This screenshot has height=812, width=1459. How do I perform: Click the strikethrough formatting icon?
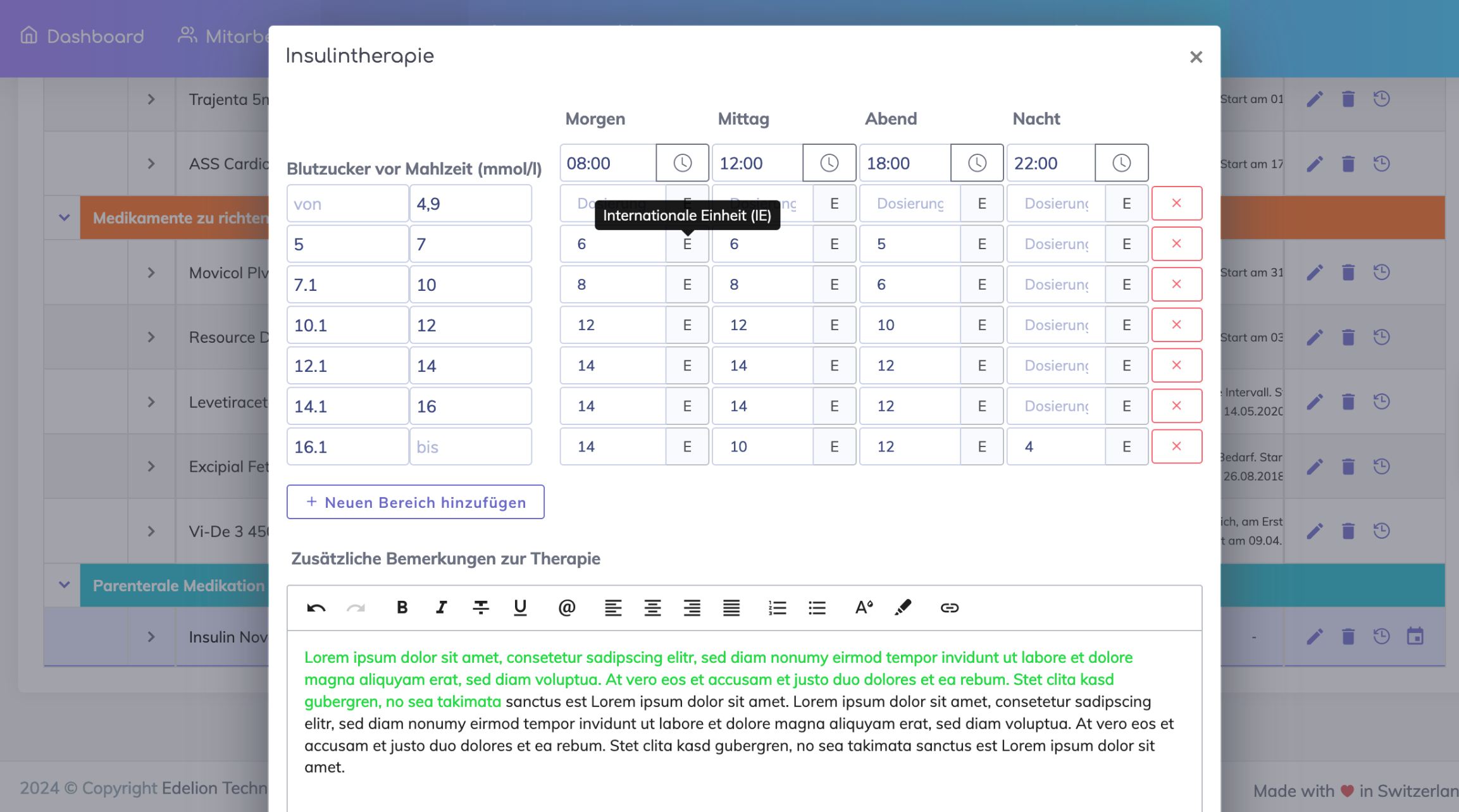pos(481,608)
